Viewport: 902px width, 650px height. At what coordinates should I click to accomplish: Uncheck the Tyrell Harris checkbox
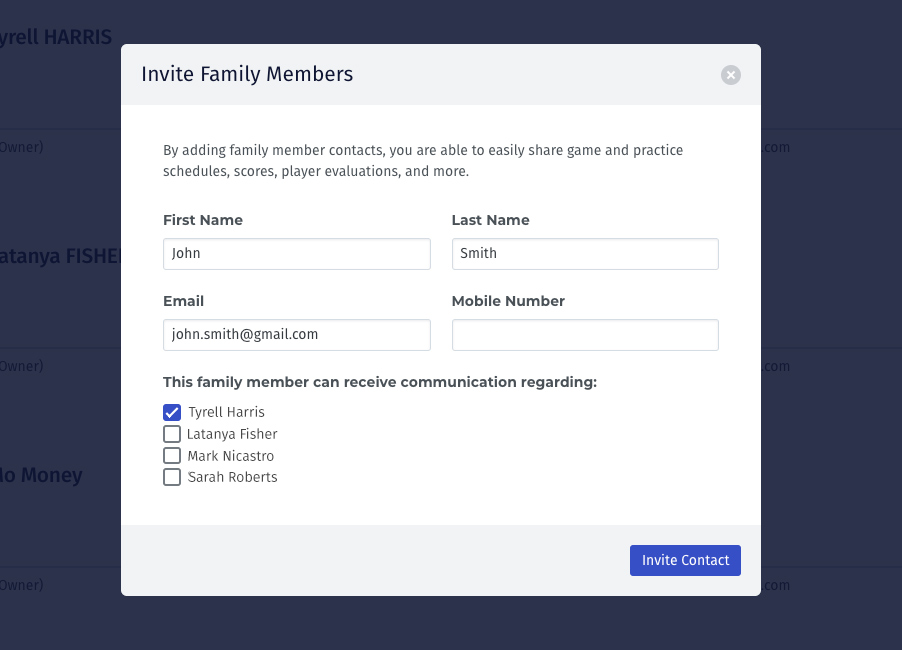(x=172, y=412)
